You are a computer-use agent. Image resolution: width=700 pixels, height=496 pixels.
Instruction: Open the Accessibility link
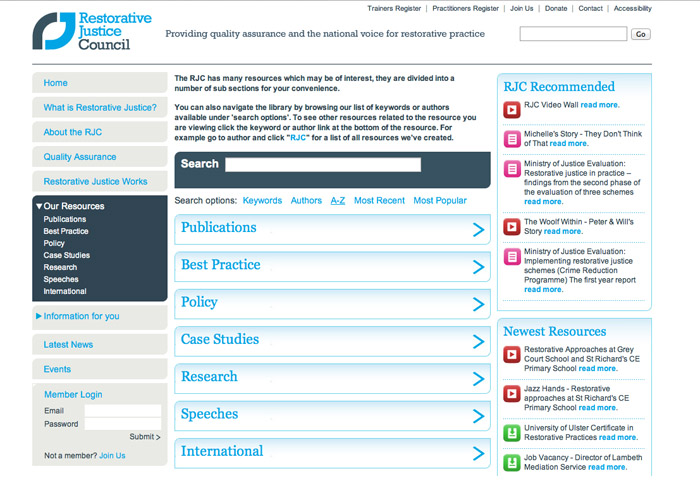coord(633,8)
